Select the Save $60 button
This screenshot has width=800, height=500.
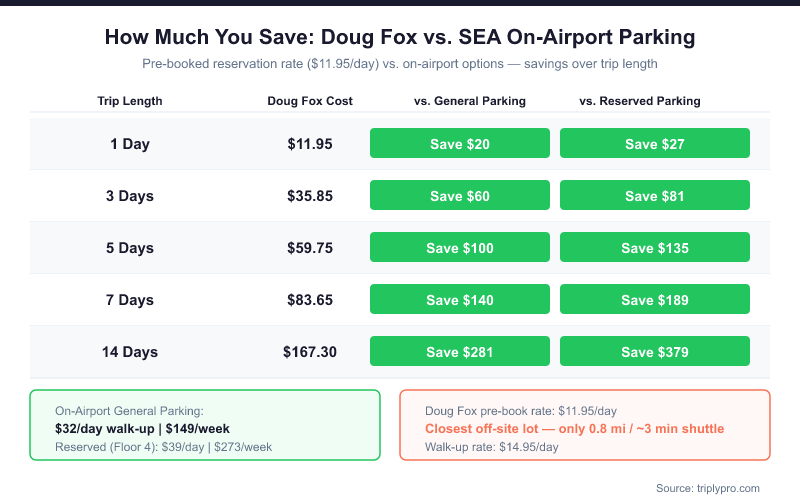pyautogui.click(x=460, y=196)
